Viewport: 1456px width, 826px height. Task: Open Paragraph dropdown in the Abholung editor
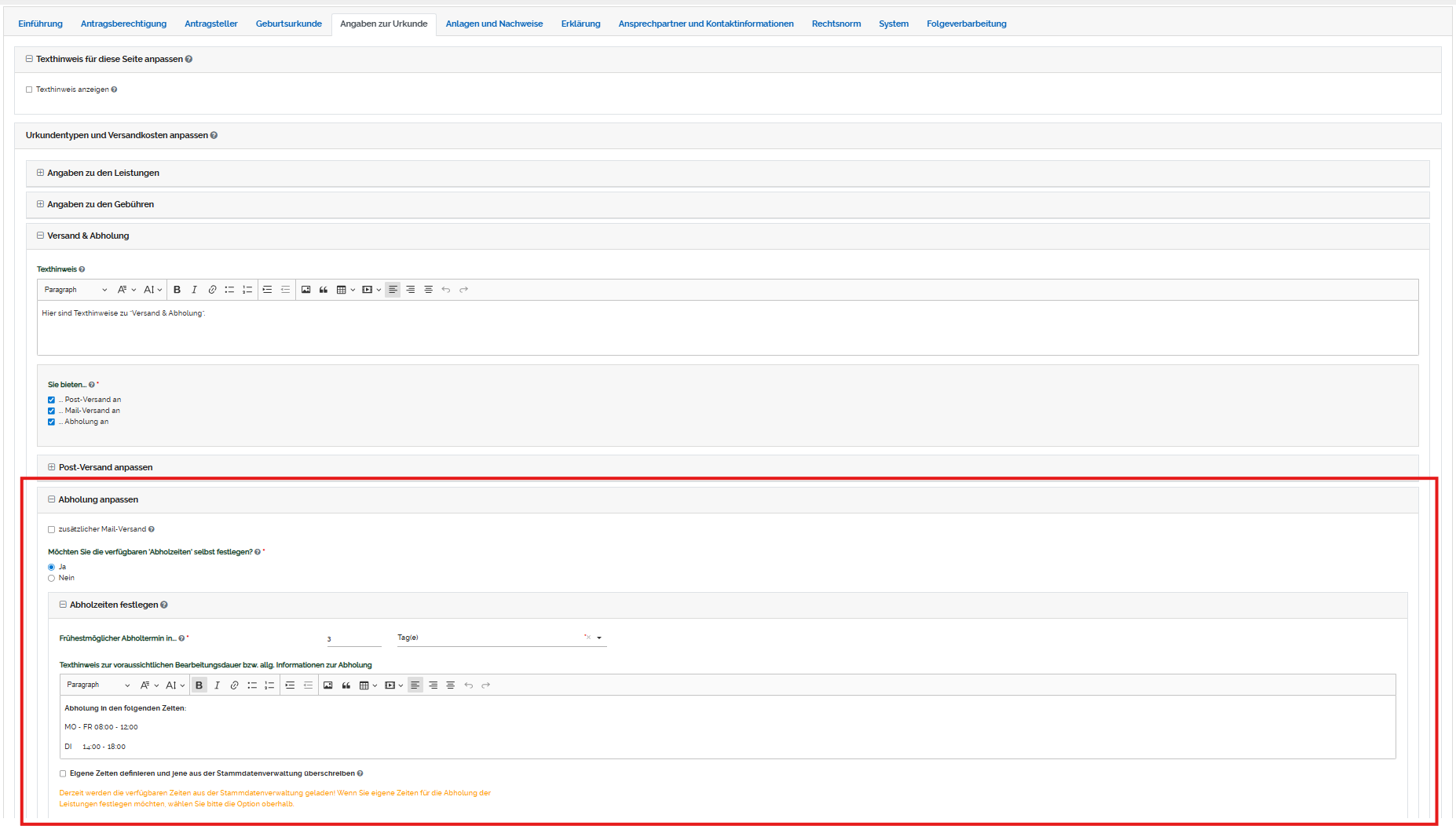(98, 685)
